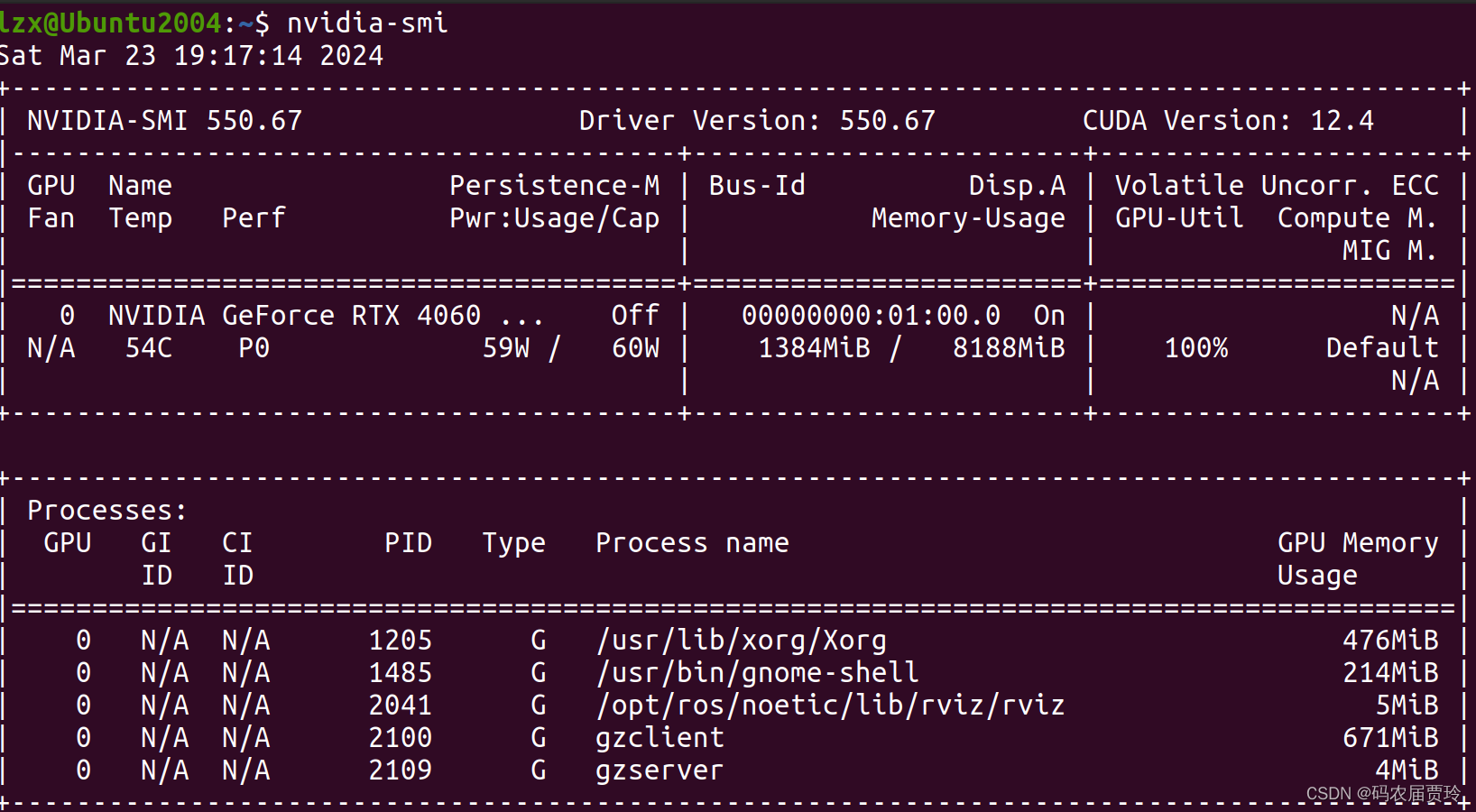Click gnome-shell memory usage '214MiB'

tap(1390, 673)
